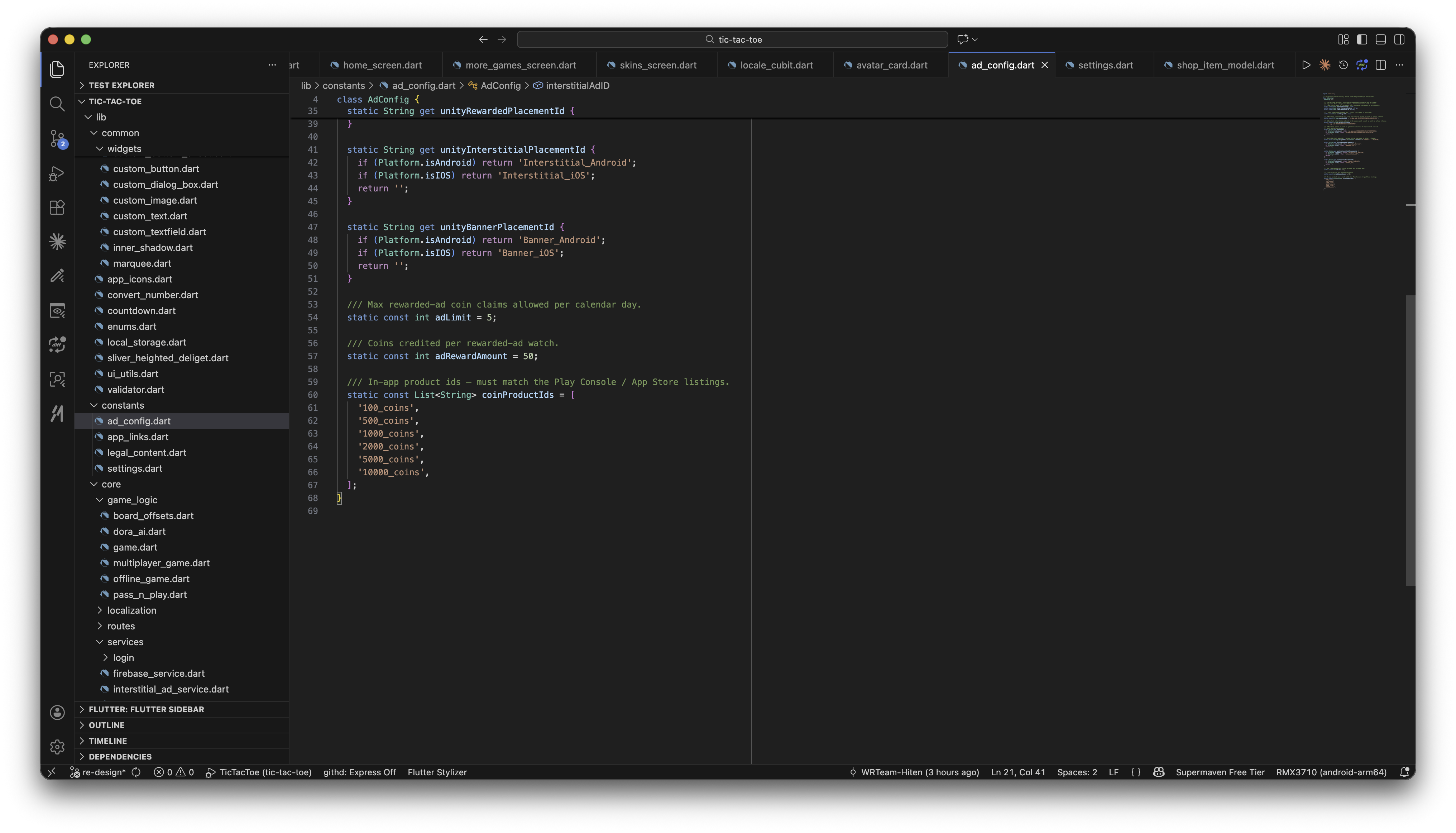This screenshot has width=1456, height=833.
Task: Open the Extensions view
Action: coord(57,207)
